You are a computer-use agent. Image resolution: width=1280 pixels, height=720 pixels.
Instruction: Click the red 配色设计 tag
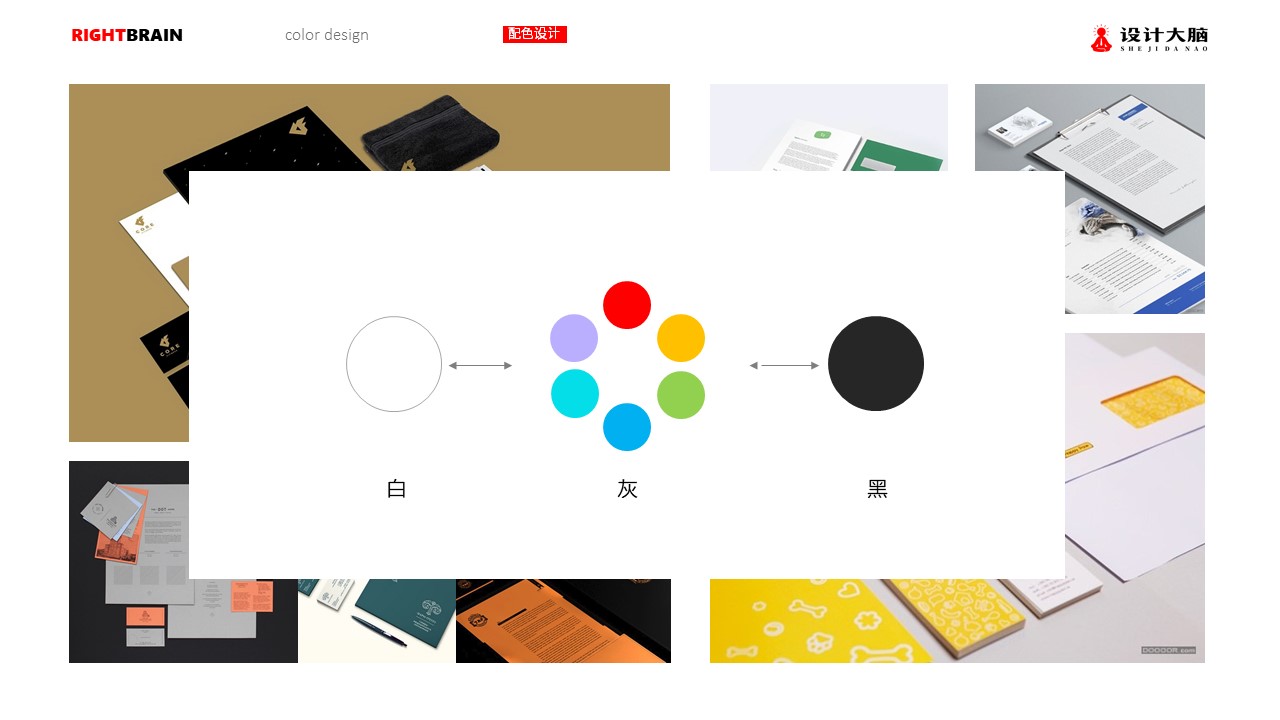coord(535,34)
